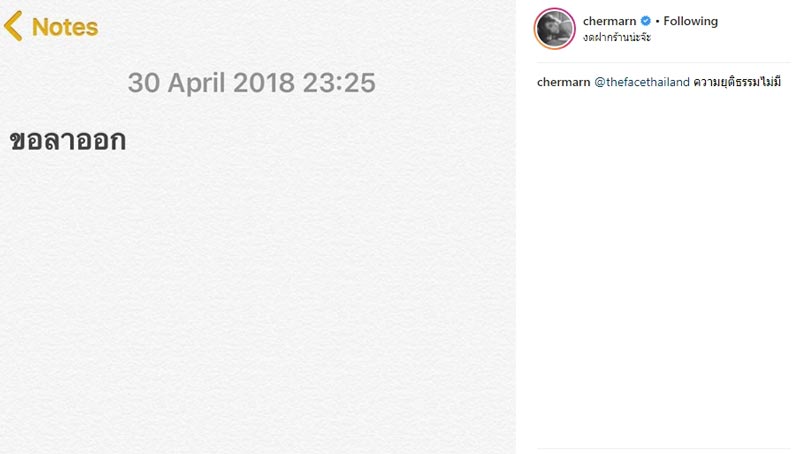The image size is (800, 454).
Task: Click the Notes back label
Action: coord(64,27)
